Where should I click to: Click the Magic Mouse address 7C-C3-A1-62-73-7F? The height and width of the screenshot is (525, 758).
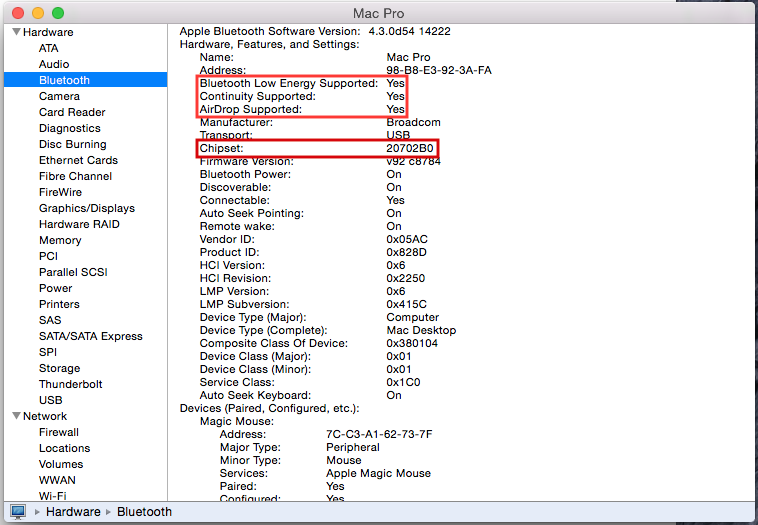pyautogui.click(x=379, y=434)
